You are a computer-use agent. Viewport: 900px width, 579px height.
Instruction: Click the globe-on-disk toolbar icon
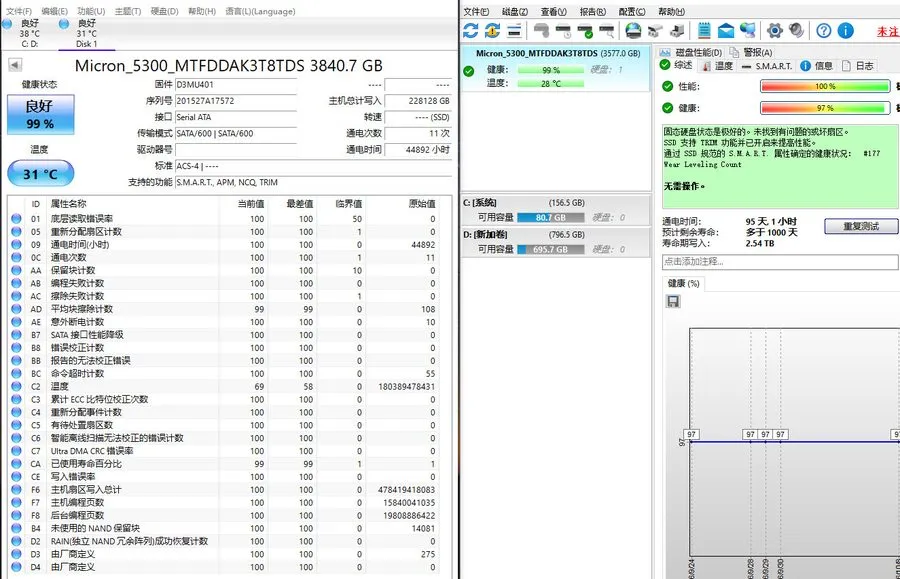tap(633, 30)
